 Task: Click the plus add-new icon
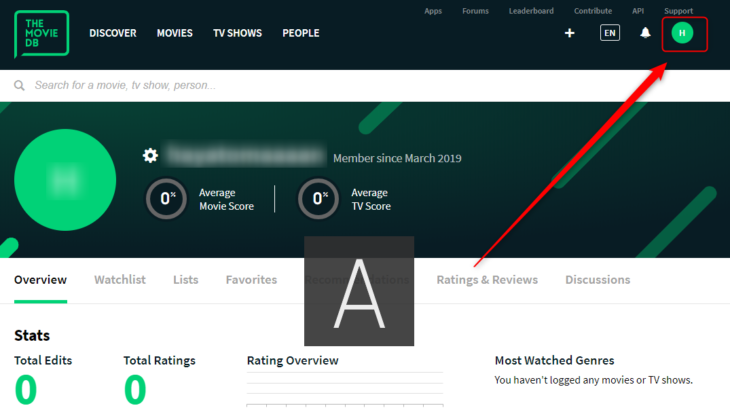pos(570,33)
